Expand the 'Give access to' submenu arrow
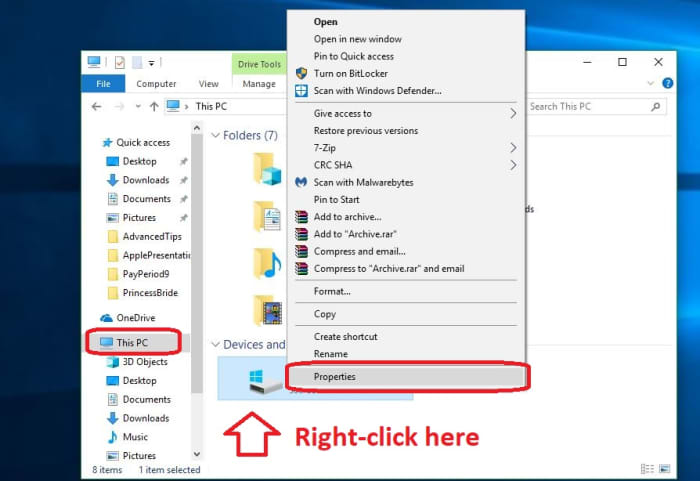The height and width of the screenshot is (481, 700). 513,114
